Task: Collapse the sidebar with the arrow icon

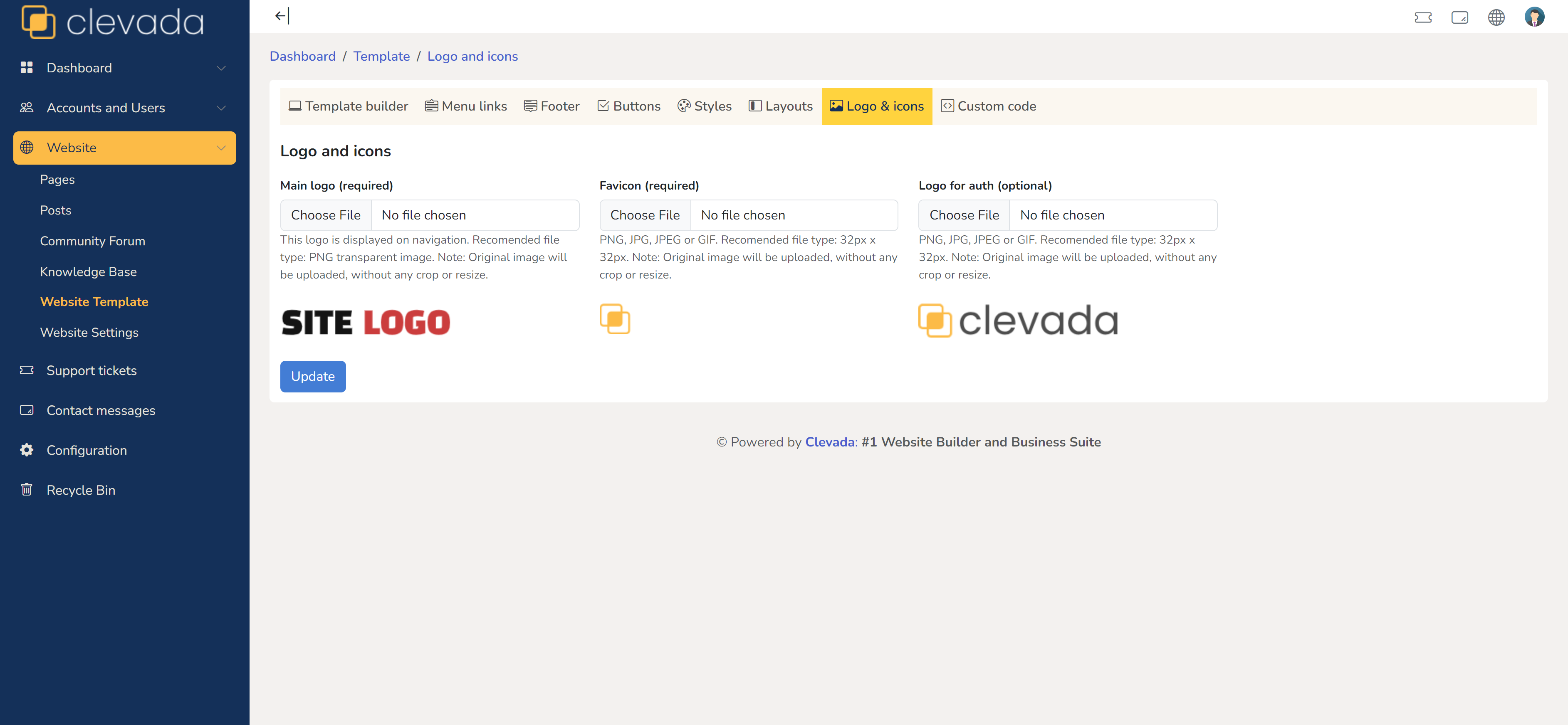Action: coord(282,17)
